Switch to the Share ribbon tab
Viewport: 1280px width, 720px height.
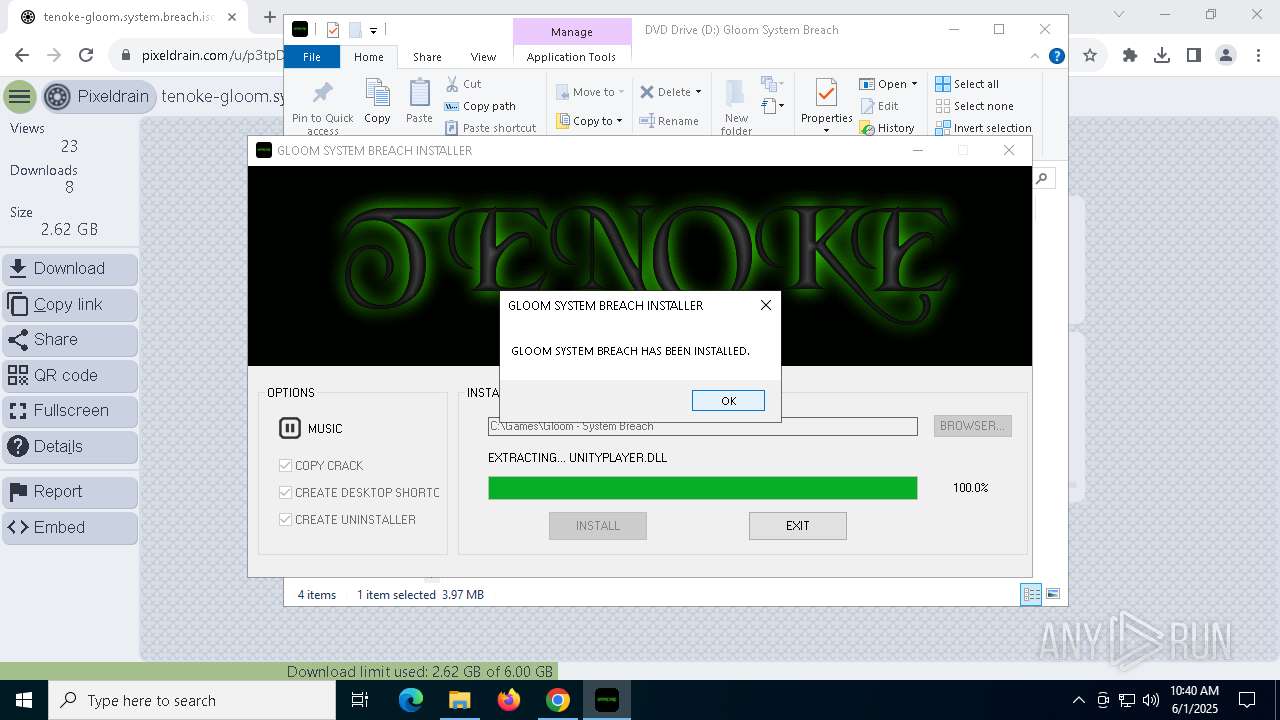[427, 57]
